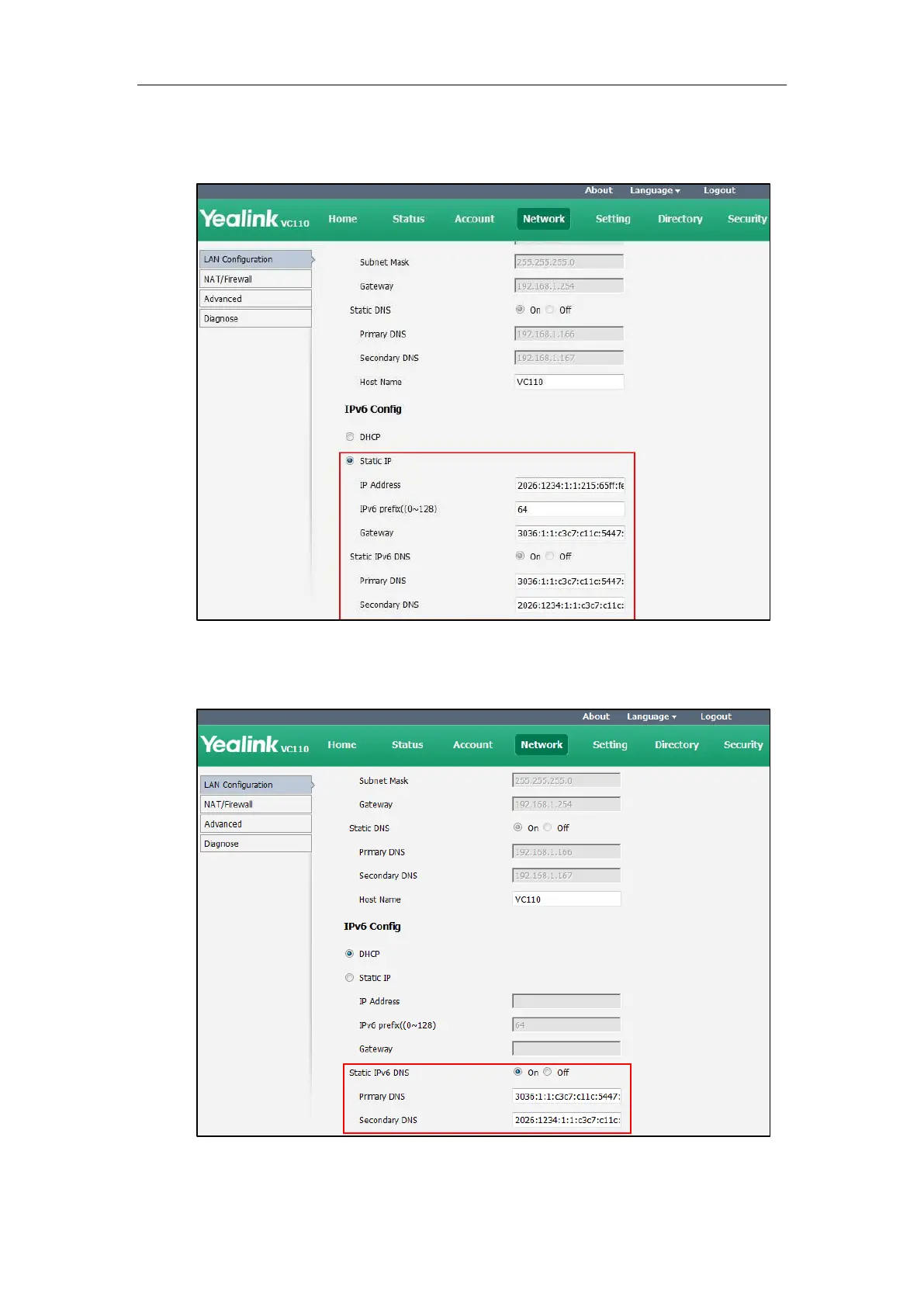This screenshot has height=1307, width=924.
Task: Select NAT/Firewall in upper sidebar
Action: point(256,279)
